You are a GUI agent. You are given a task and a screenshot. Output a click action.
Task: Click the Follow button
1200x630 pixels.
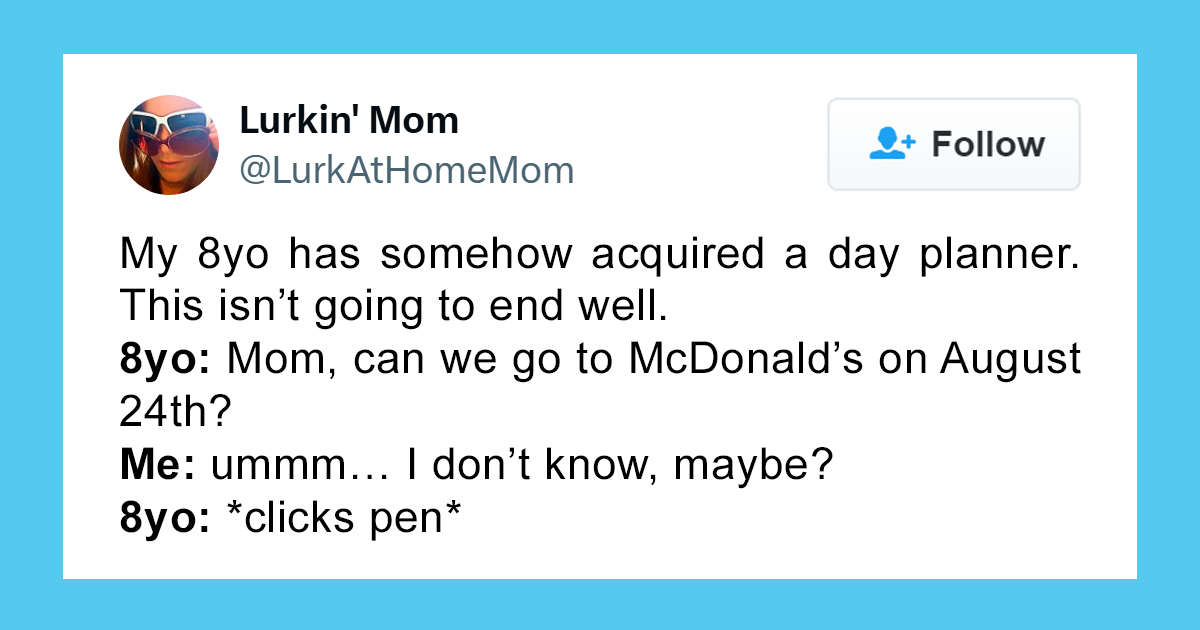[x=954, y=144]
